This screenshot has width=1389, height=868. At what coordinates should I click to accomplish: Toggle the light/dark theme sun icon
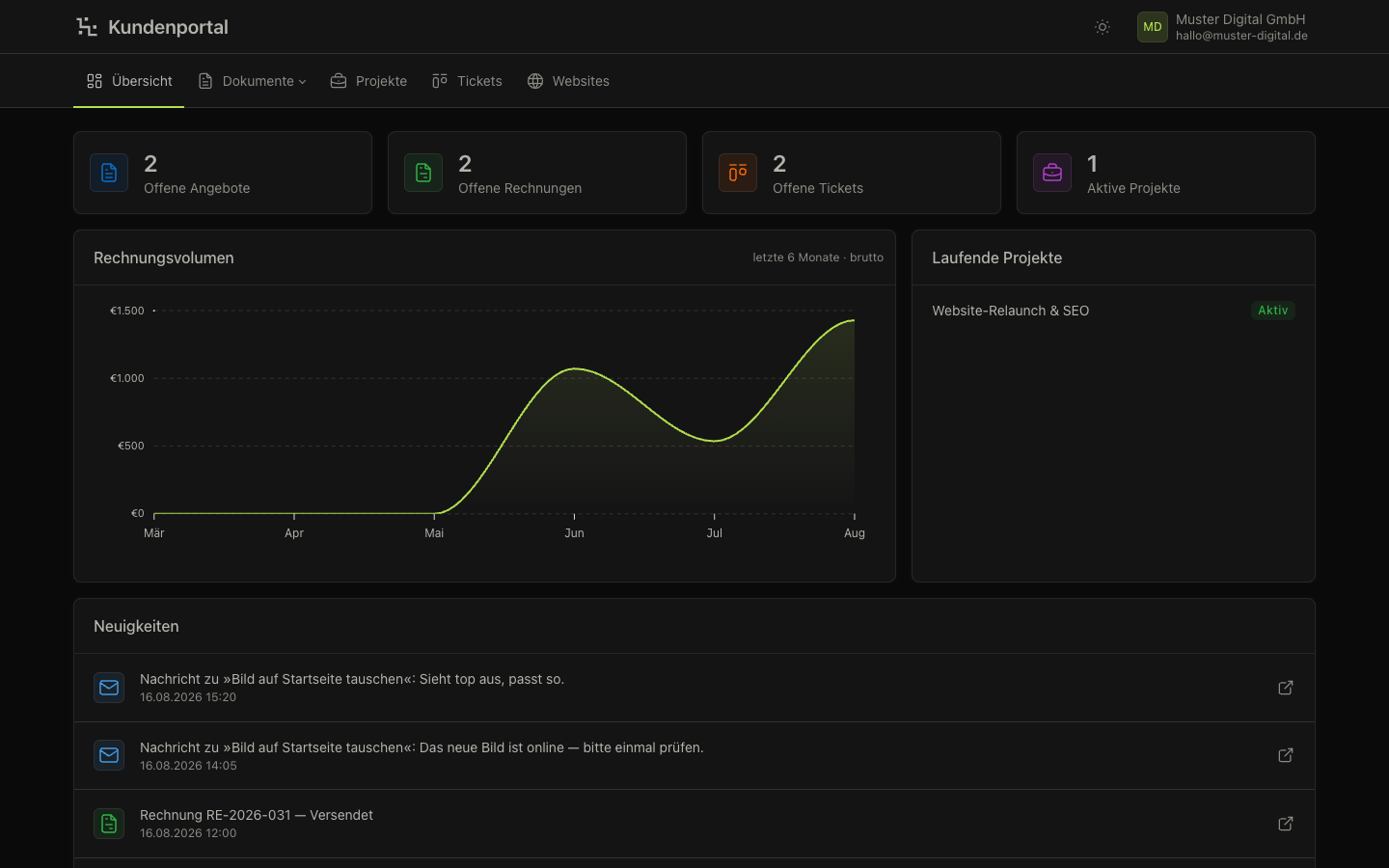tap(1103, 27)
